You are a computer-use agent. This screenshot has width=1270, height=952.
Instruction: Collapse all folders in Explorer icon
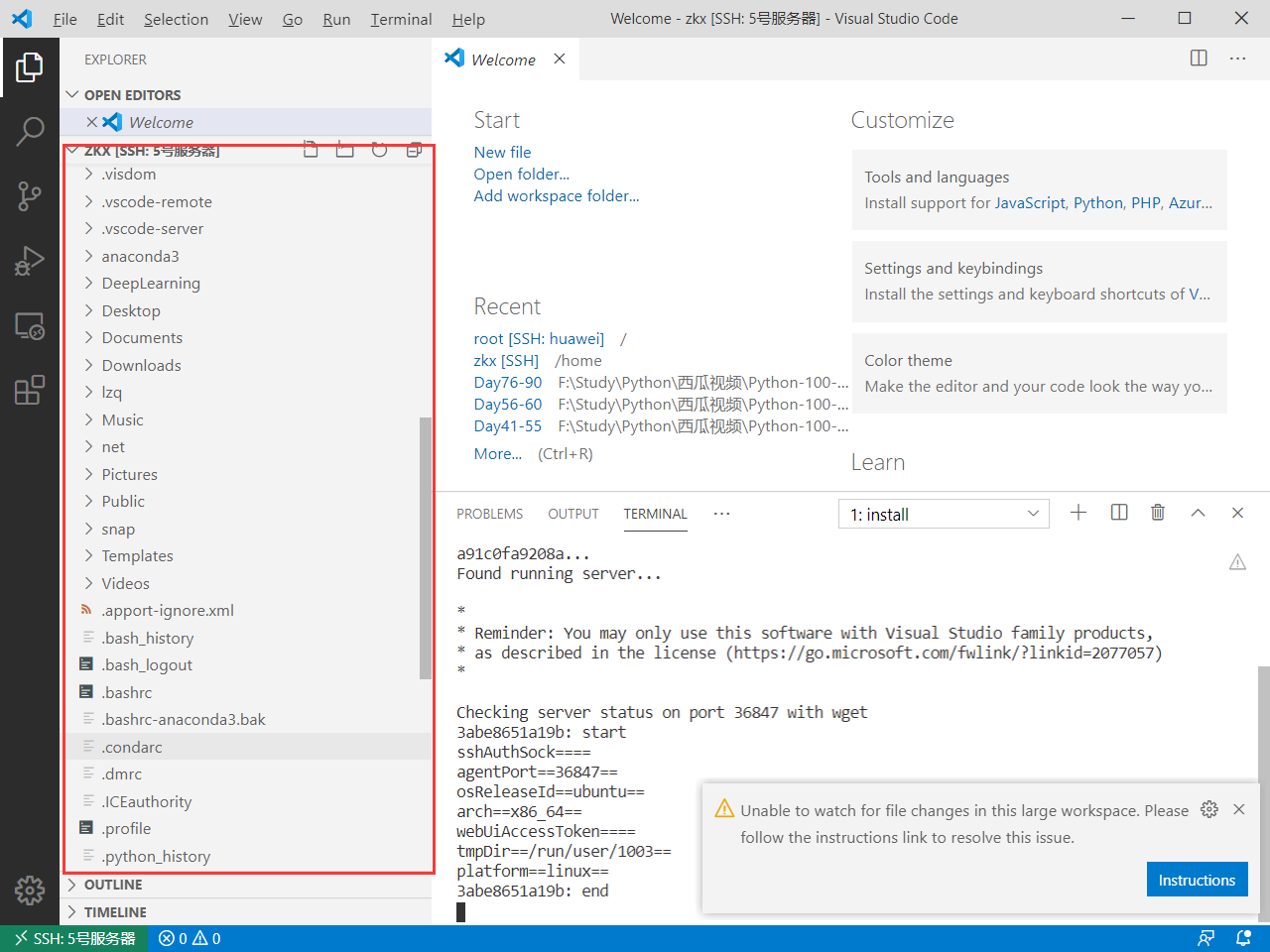point(415,150)
